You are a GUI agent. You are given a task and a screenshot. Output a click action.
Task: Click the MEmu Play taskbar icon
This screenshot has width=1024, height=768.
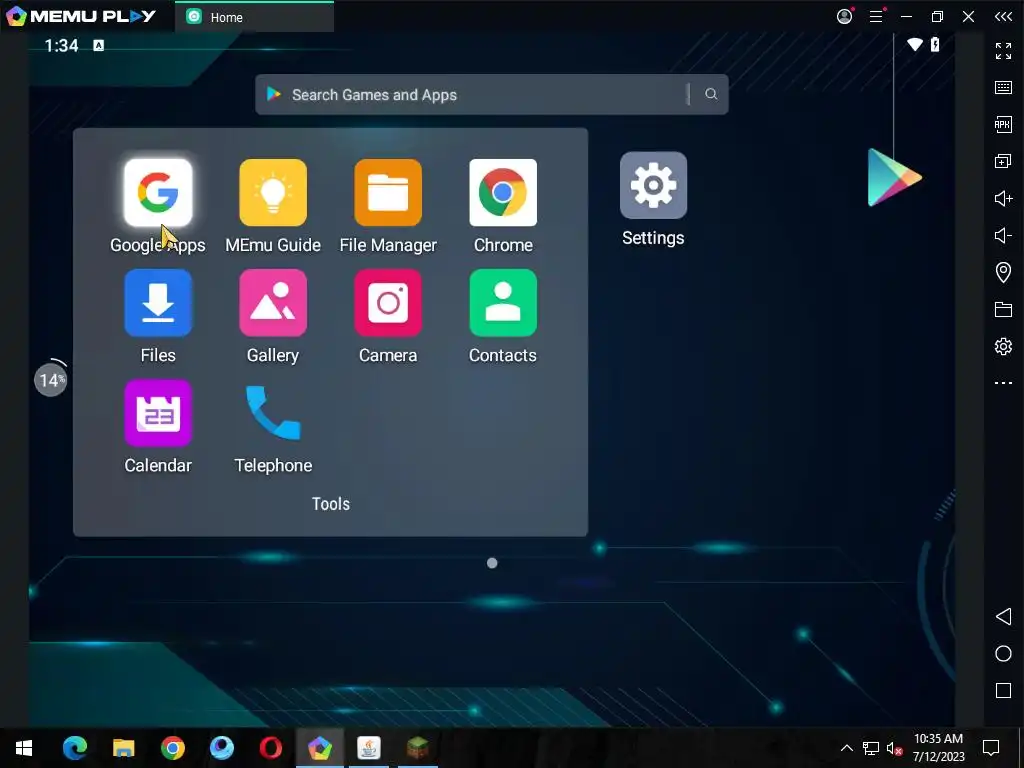pos(319,748)
